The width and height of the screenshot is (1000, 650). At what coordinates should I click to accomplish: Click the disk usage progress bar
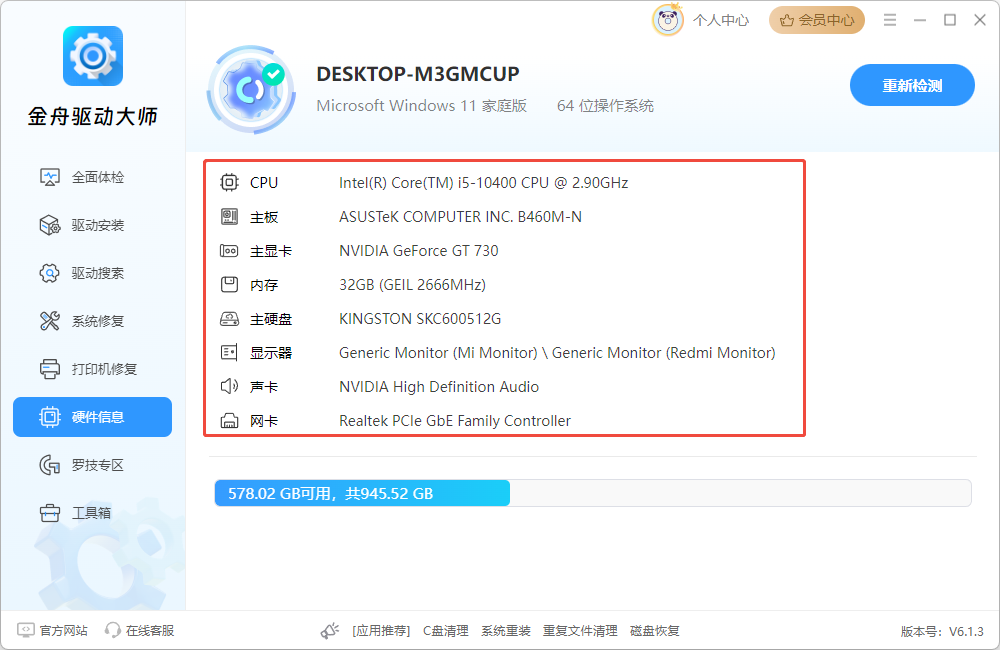[x=593, y=493]
